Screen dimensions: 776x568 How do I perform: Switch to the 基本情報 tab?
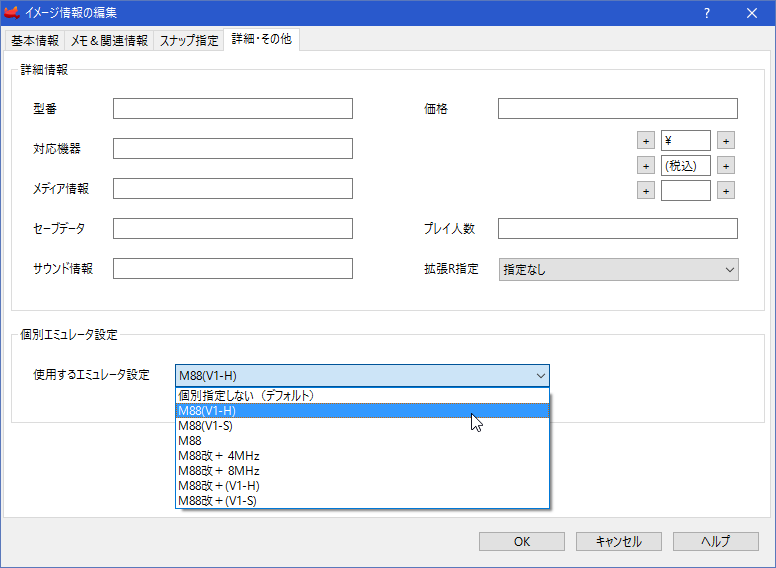35,41
